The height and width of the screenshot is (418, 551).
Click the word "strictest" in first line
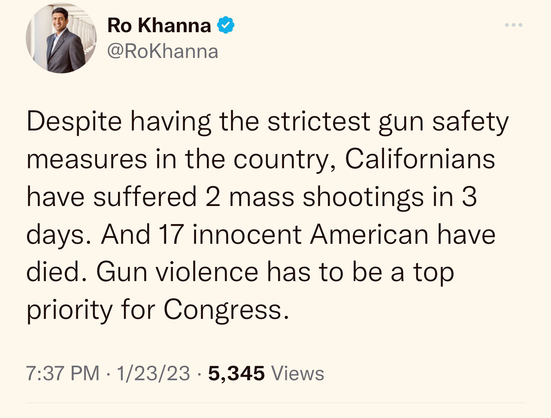(x=319, y=121)
